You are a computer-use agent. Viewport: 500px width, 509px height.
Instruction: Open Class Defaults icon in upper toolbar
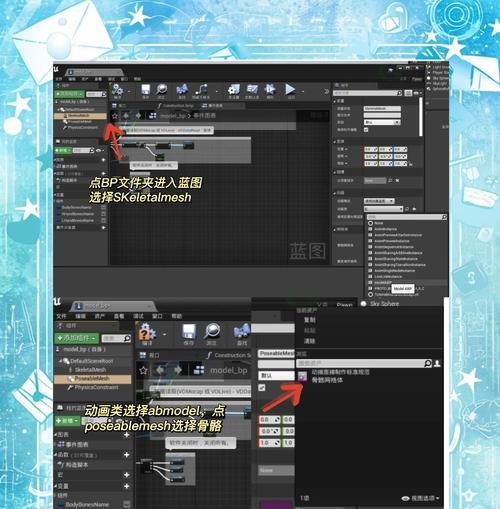pos(252,89)
